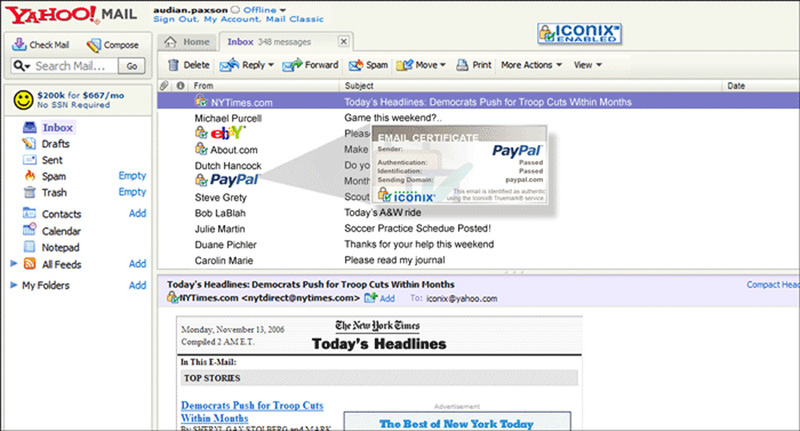Click the Forward toolbar button
800x431 pixels.
[x=310, y=65]
